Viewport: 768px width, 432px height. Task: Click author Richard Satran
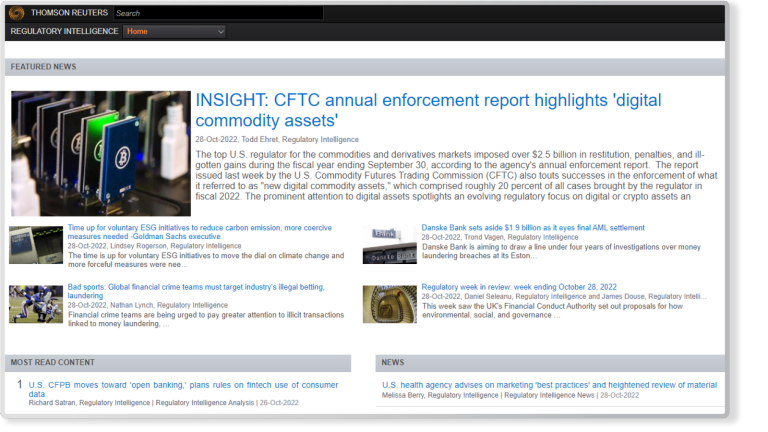[x=52, y=403]
